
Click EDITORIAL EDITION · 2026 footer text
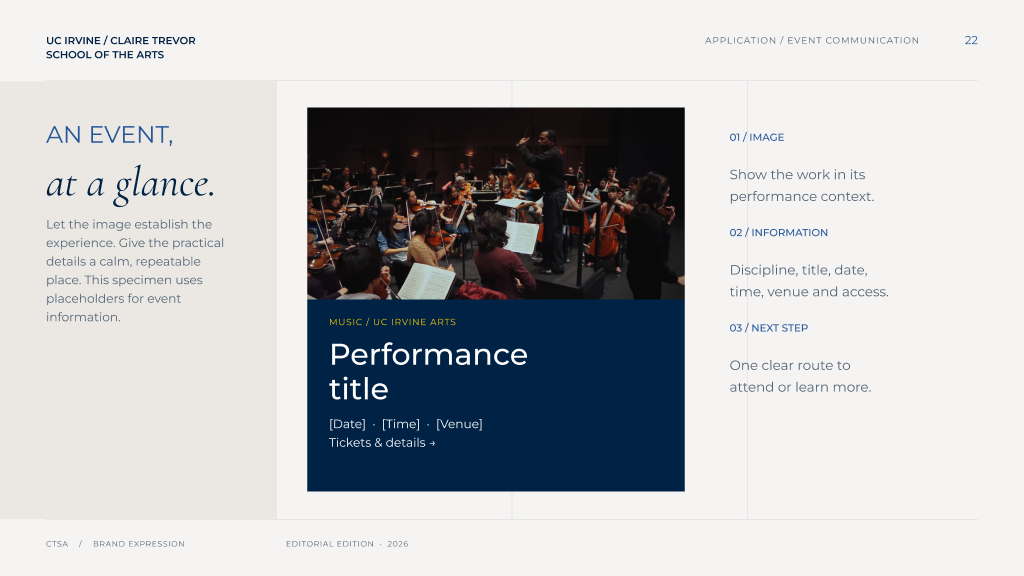tap(347, 544)
